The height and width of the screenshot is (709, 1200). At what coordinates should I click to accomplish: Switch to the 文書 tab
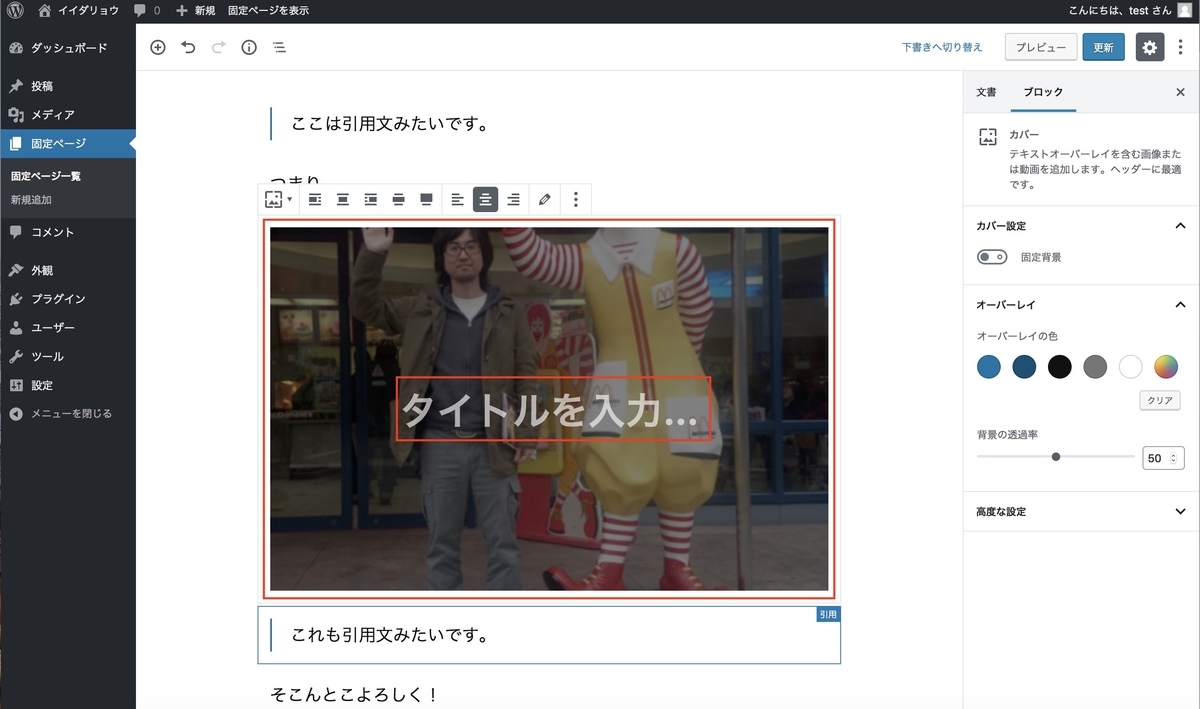(x=986, y=92)
